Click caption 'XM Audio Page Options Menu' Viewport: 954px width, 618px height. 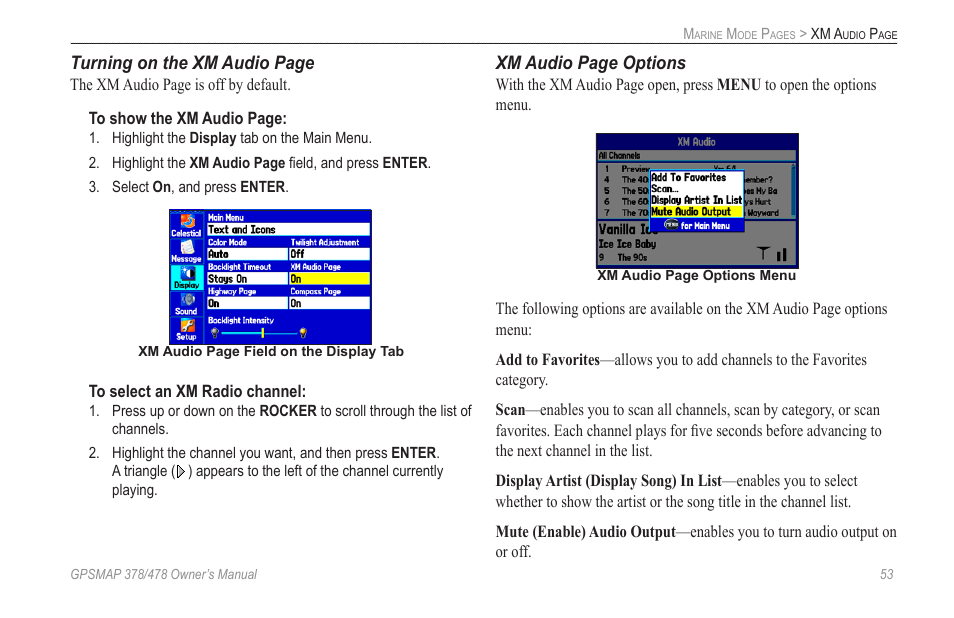click(697, 276)
